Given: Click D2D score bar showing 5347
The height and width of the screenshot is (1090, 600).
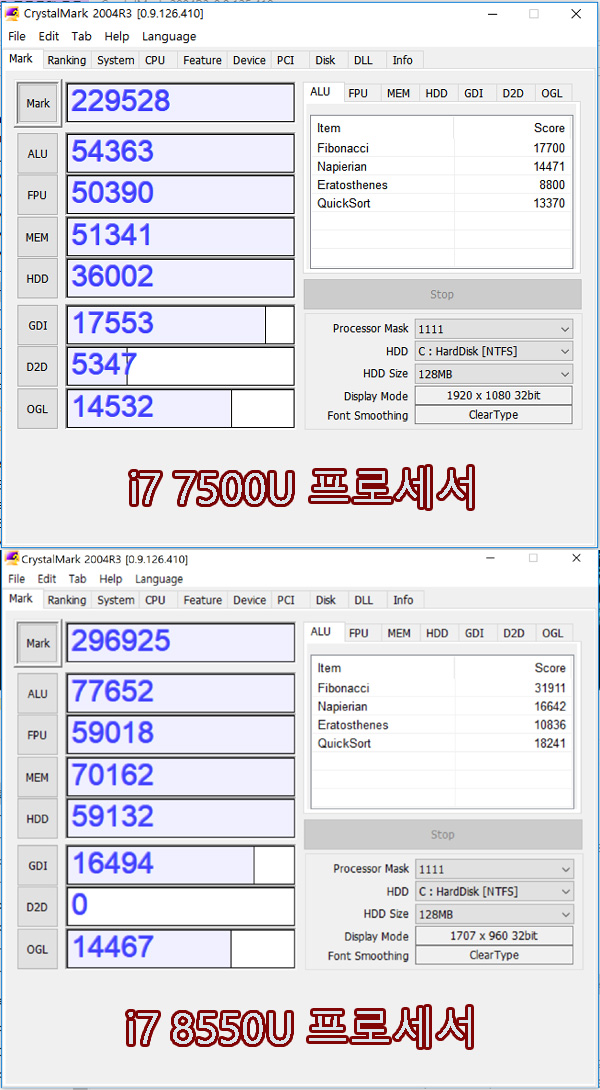Looking at the screenshot, I should tap(180, 366).
